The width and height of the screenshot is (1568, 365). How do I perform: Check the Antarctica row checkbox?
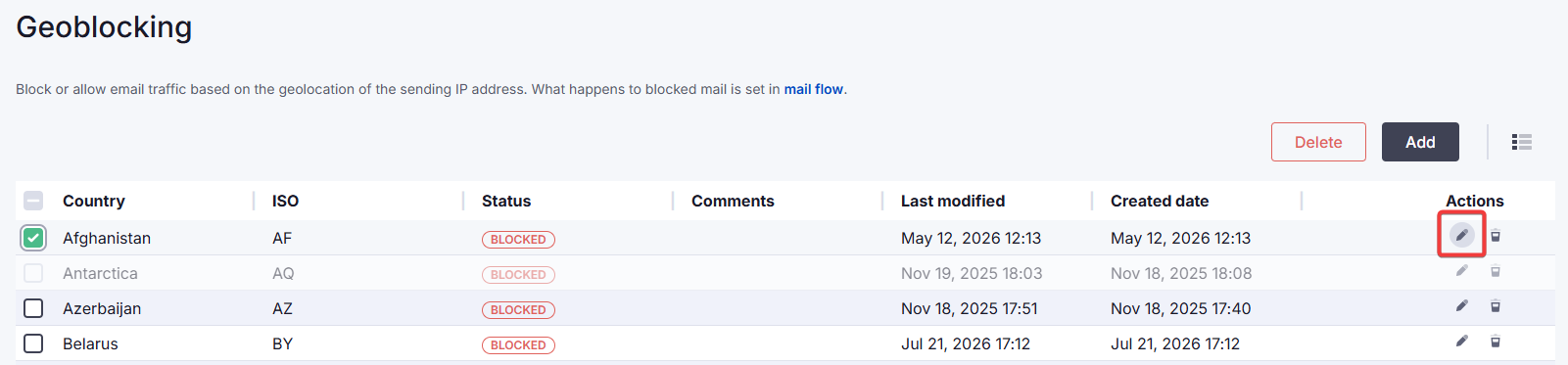click(x=33, y=273)
